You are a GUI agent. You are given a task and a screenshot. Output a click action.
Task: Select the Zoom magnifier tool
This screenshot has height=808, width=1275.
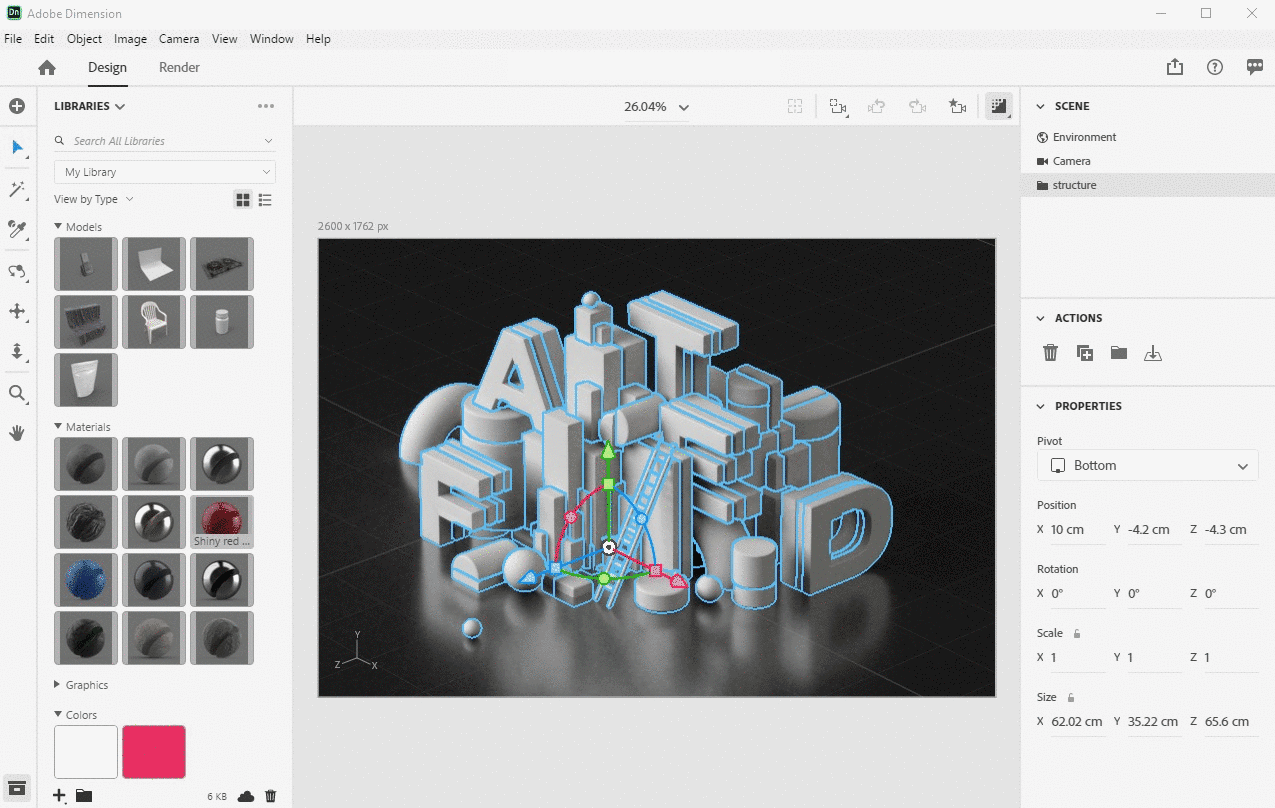pyautogui.click(x=17, y=393)
